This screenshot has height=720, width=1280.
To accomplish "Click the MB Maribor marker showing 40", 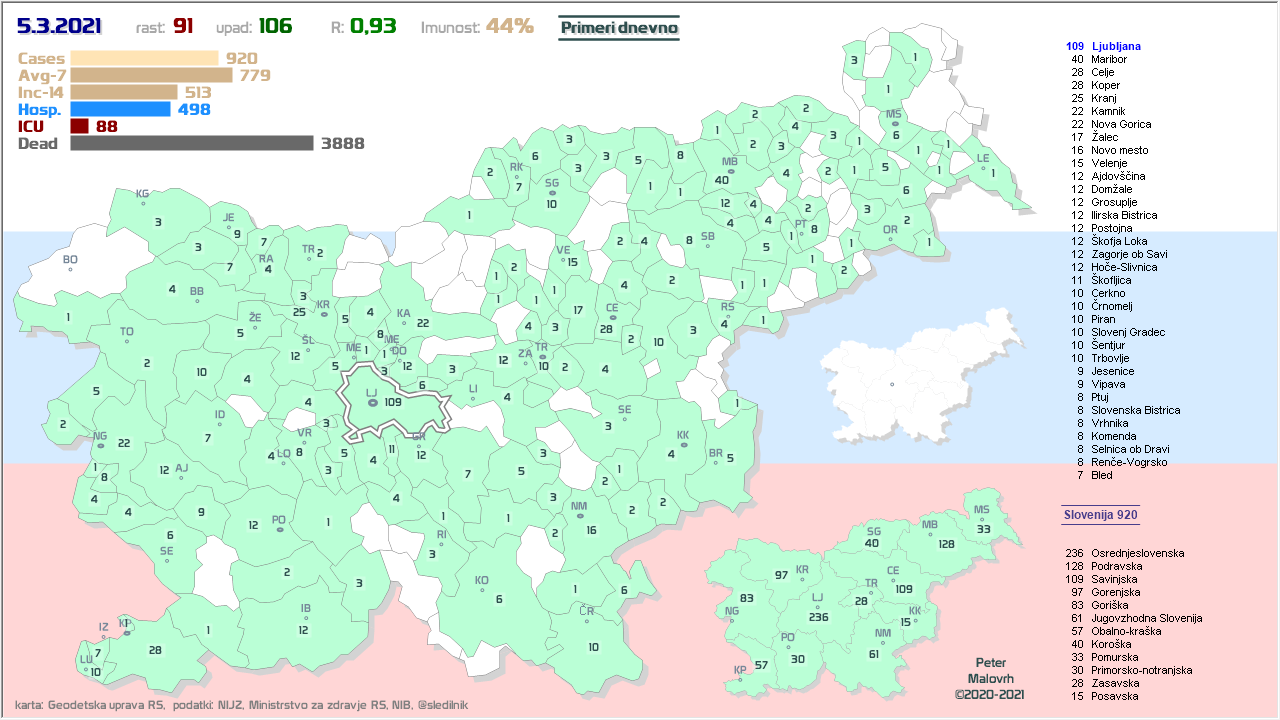I will point(730,172).
